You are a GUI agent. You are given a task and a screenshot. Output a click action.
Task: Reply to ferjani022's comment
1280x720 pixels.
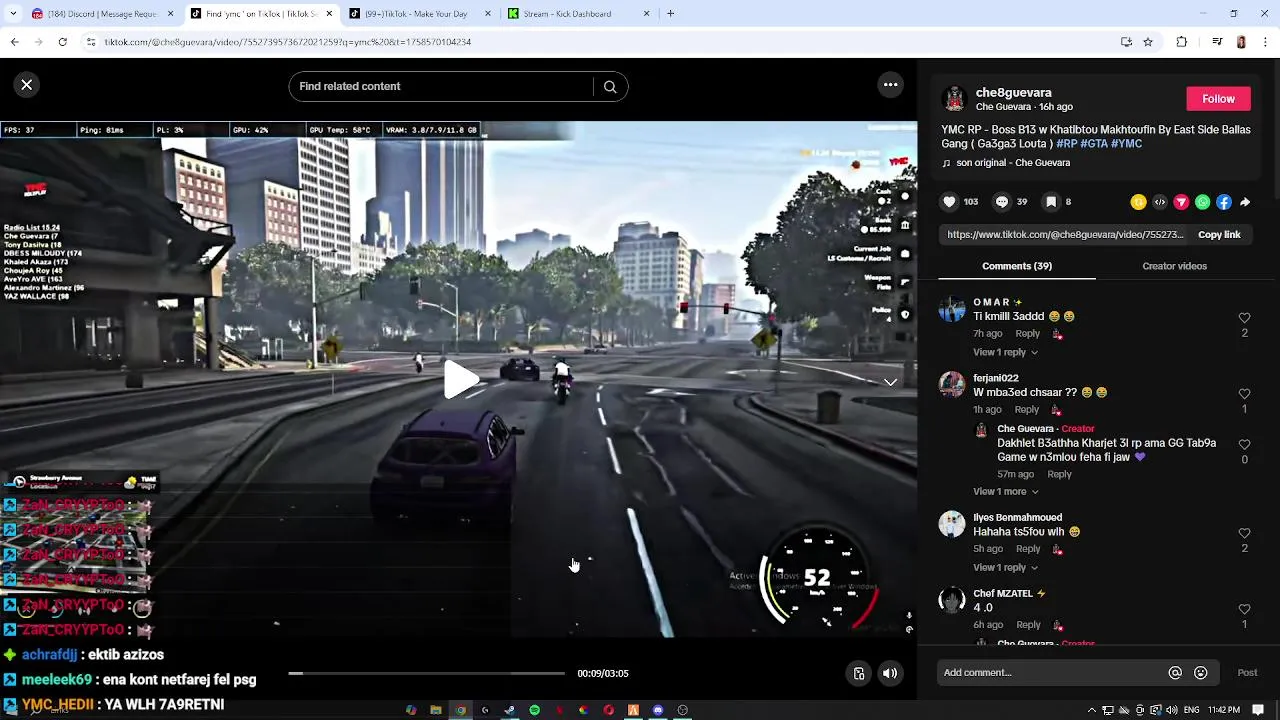pos(1027,409)
